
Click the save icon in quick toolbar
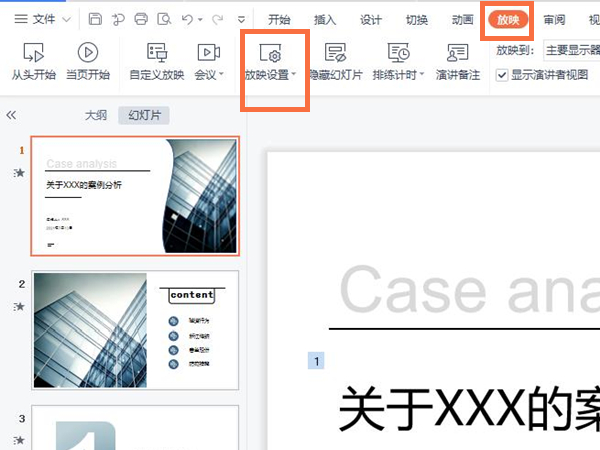pyautogui.click(x=95, y=19)
